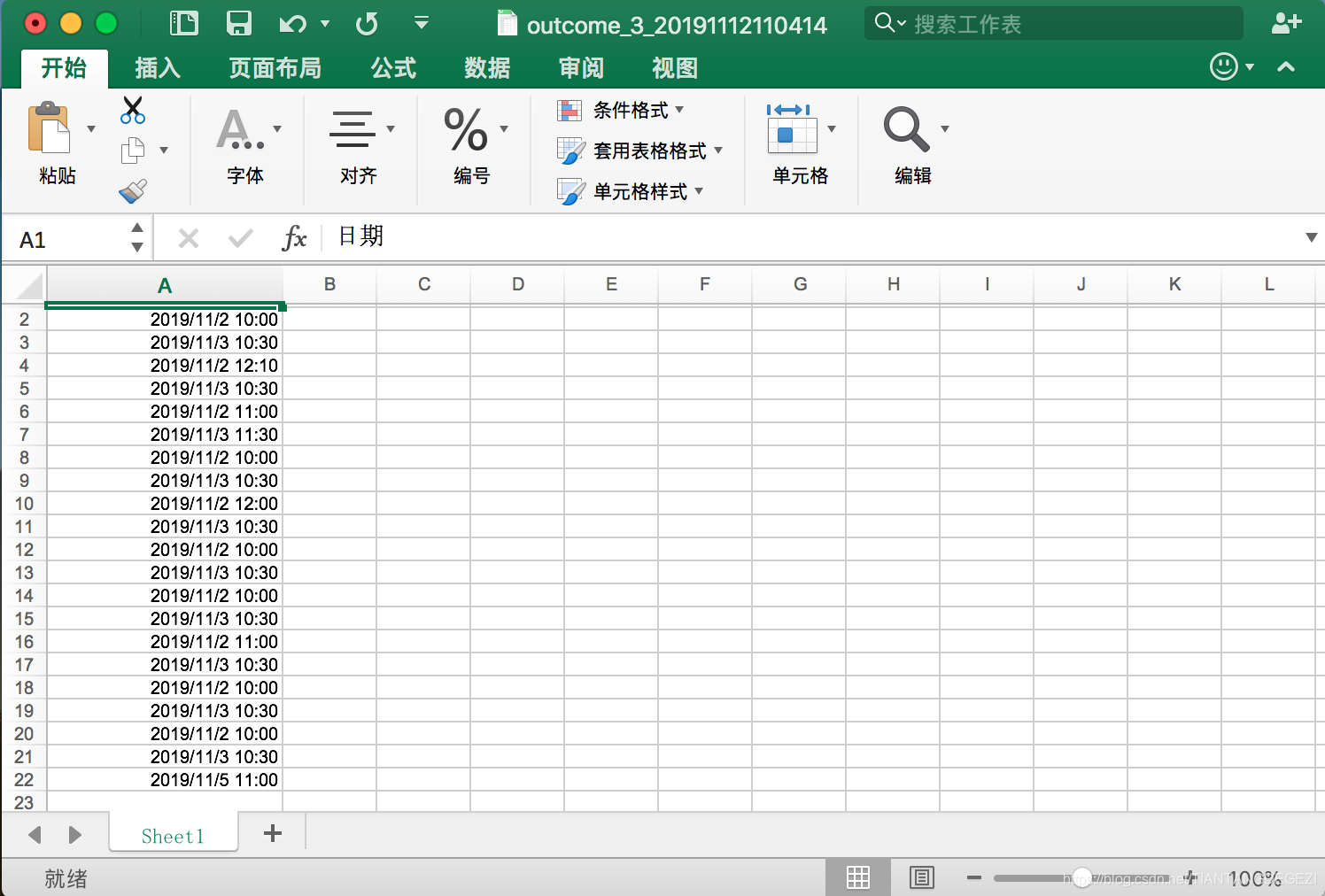Click the Format as Table (套用表格格式) icon
The height and width of the screenshot is (896, 1325).
coord(570,151)
